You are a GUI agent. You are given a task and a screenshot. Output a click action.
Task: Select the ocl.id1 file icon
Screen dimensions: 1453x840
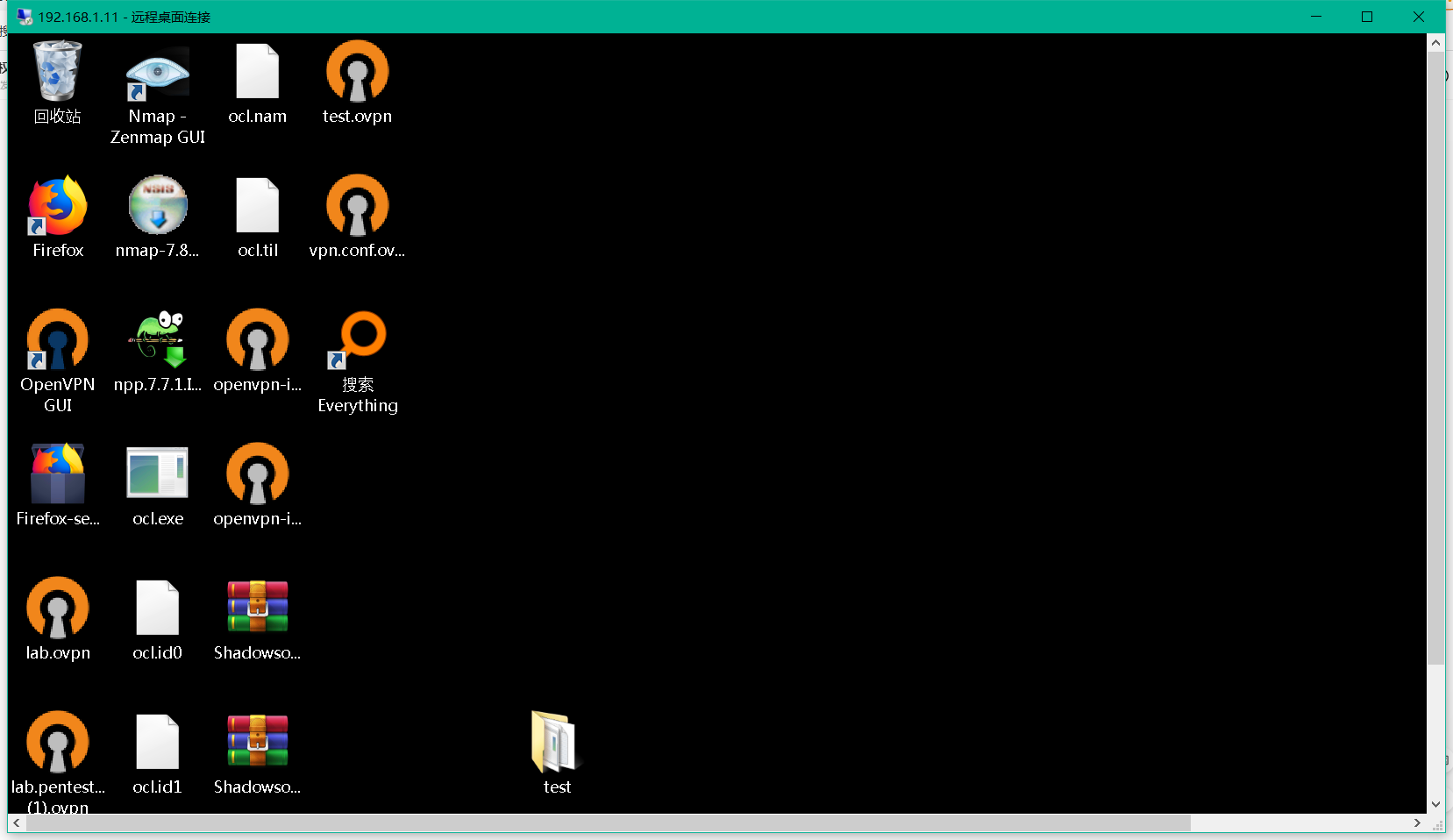coord(158,742)
